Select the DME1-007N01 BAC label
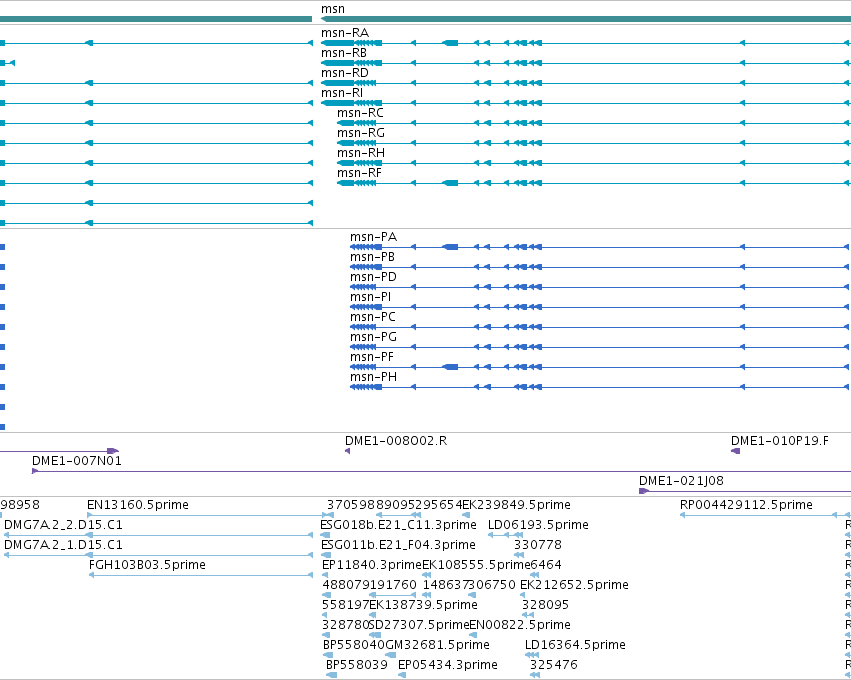851x680 pixels. [77, 461]
